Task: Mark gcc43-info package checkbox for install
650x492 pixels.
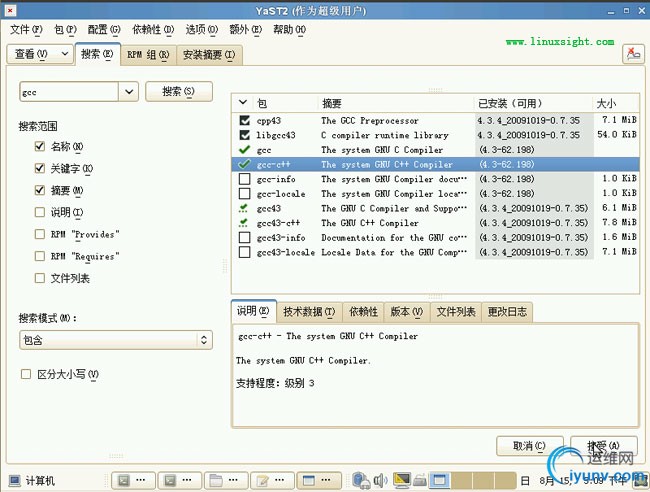Action: tap(245, 238)
